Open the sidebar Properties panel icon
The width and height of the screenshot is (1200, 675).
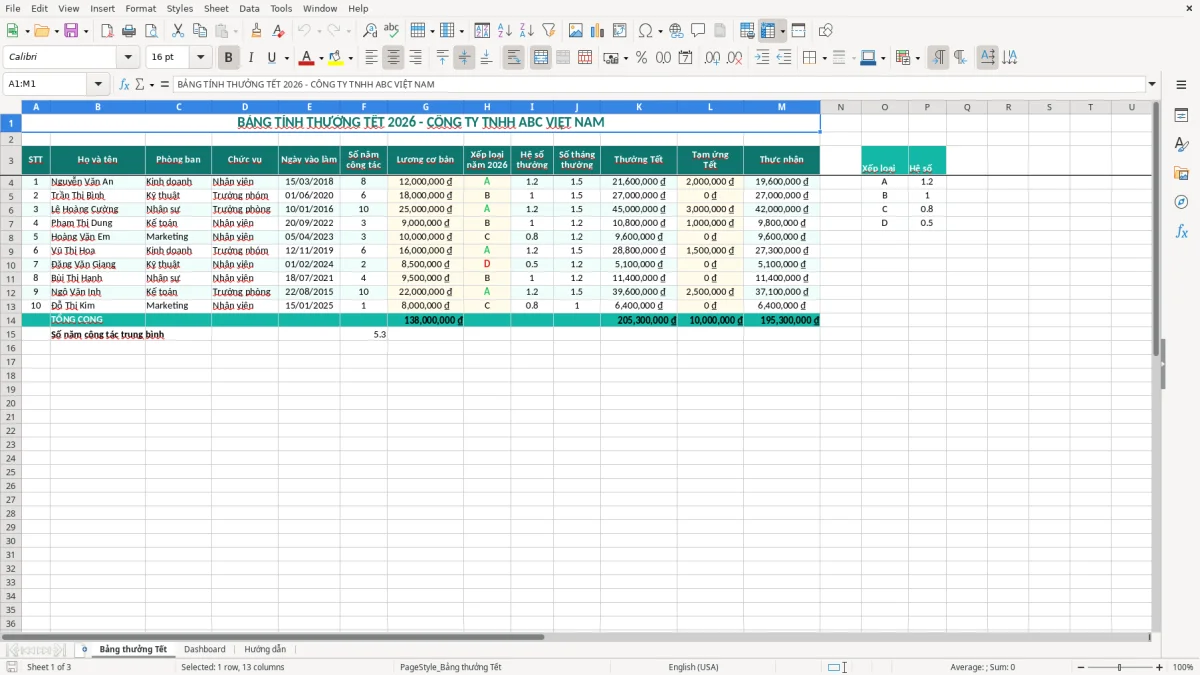1181,116
